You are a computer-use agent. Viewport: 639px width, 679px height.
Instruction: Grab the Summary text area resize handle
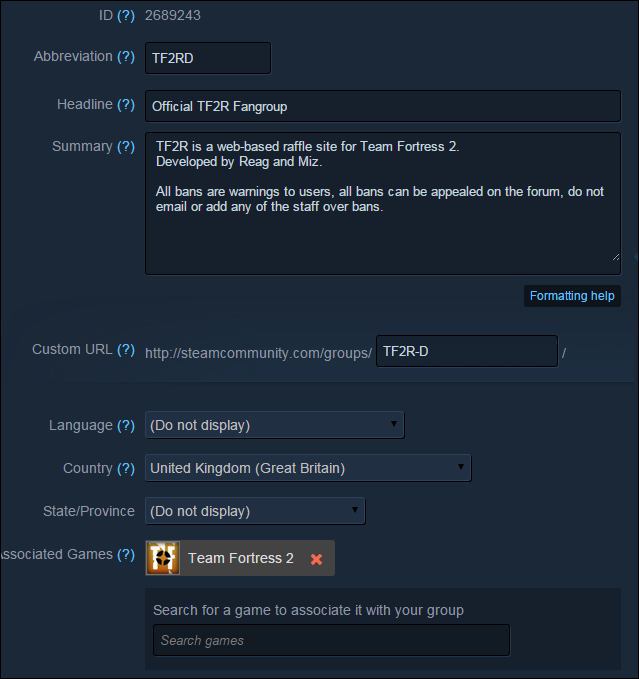coord(616,257)
